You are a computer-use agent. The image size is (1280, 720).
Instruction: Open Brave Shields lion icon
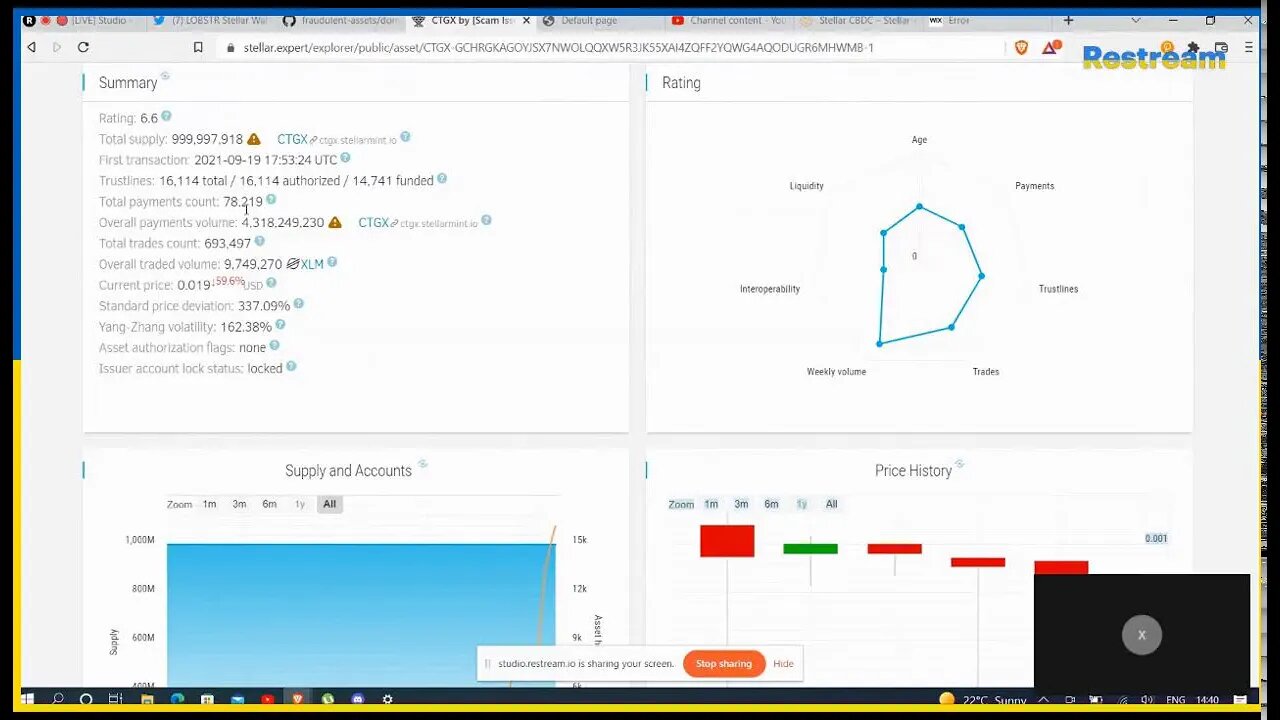(x=1021, y=47)
